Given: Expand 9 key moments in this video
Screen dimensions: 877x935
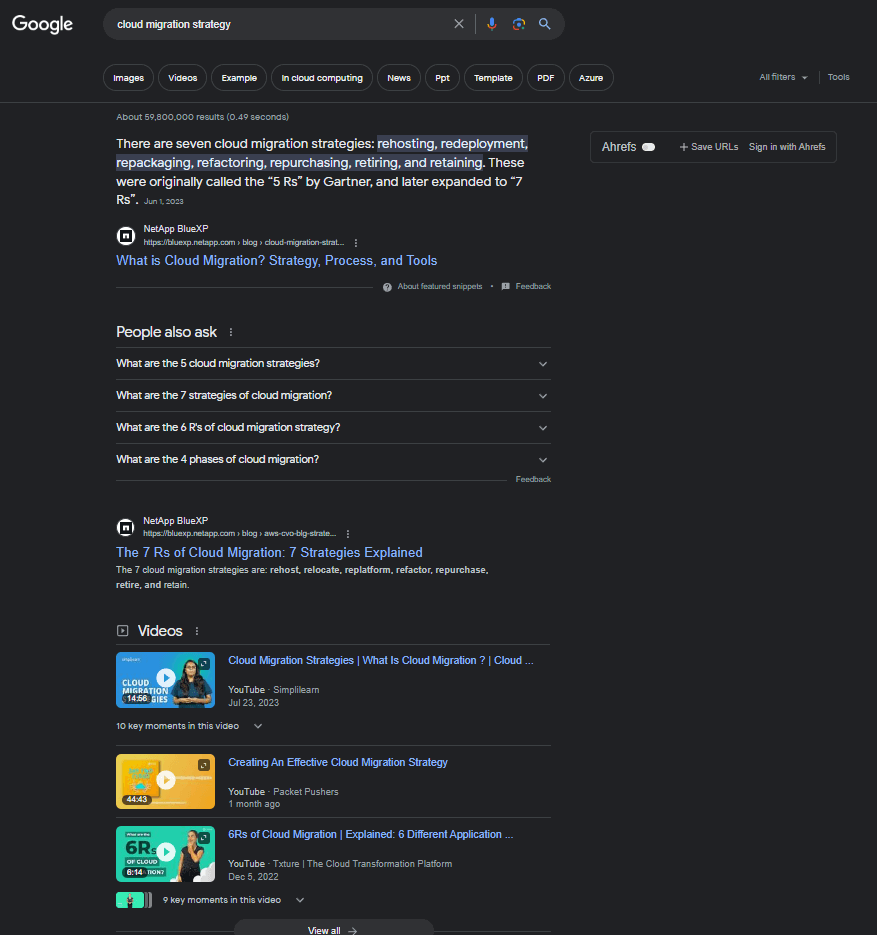Looking at the screenshot, I should tap(233, 900).
